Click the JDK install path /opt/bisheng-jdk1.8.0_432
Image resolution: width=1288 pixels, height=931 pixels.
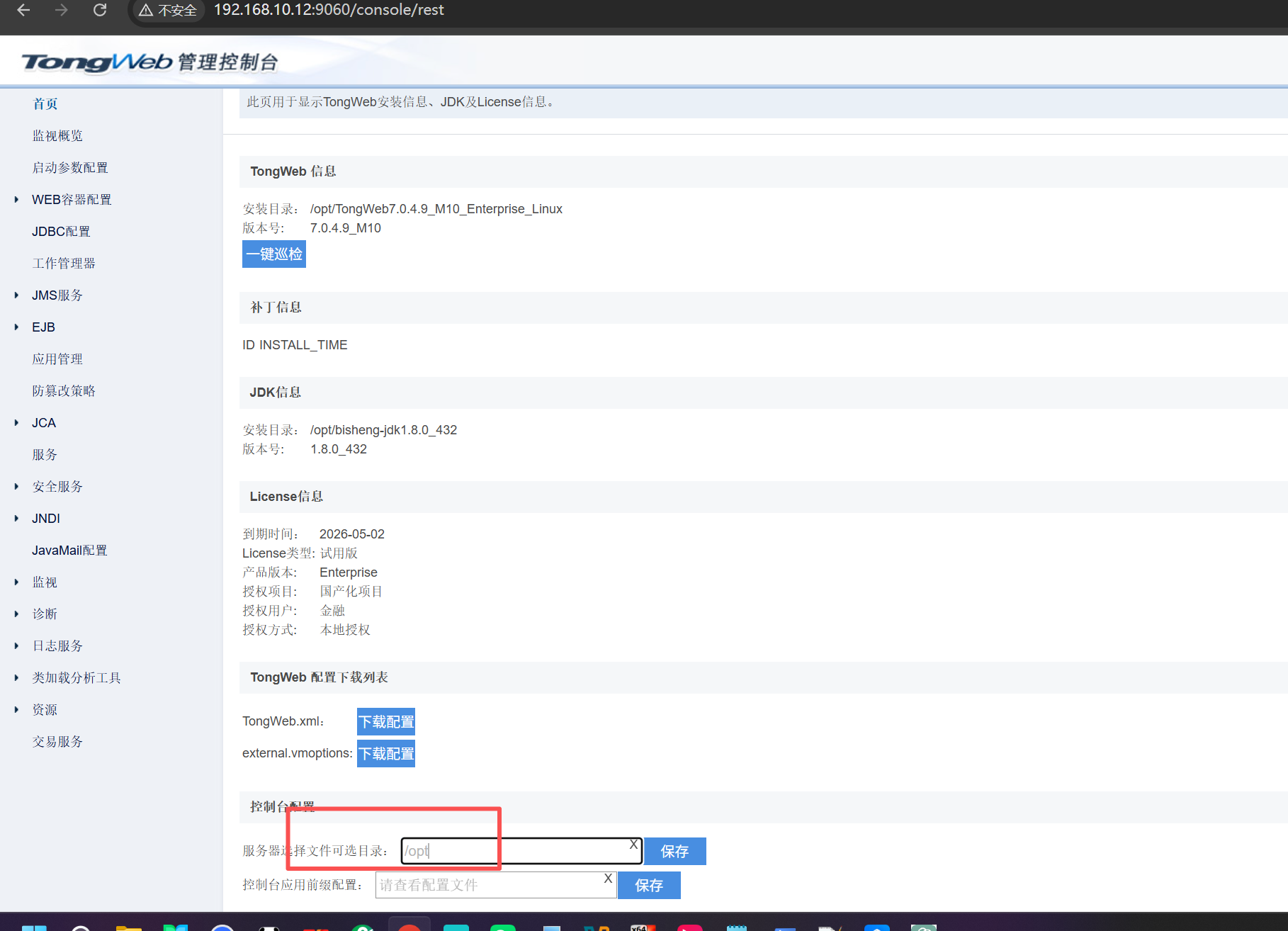[x=383, y=430]
